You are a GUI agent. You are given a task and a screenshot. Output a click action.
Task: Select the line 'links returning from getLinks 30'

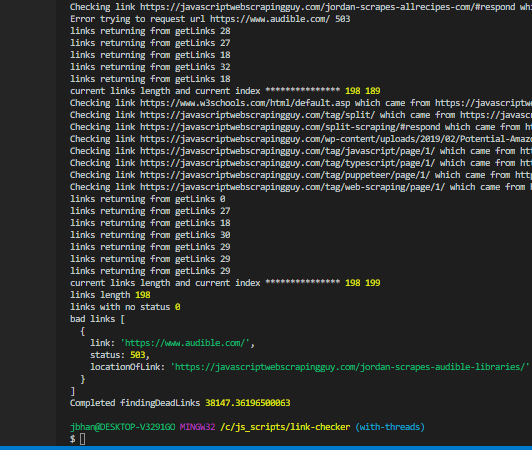coord(150,235)
